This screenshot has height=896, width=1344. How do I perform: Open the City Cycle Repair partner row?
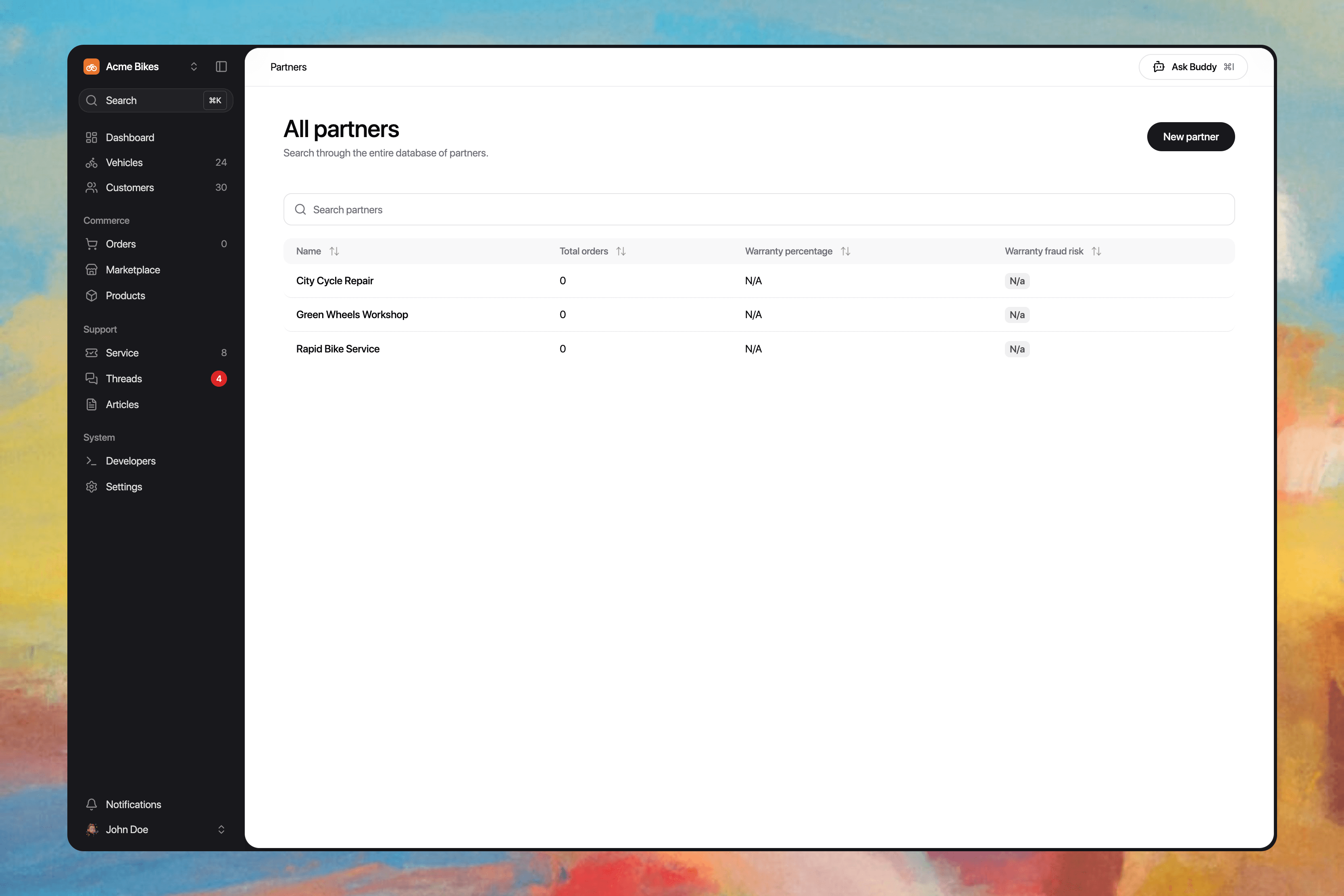pos(759,281)
